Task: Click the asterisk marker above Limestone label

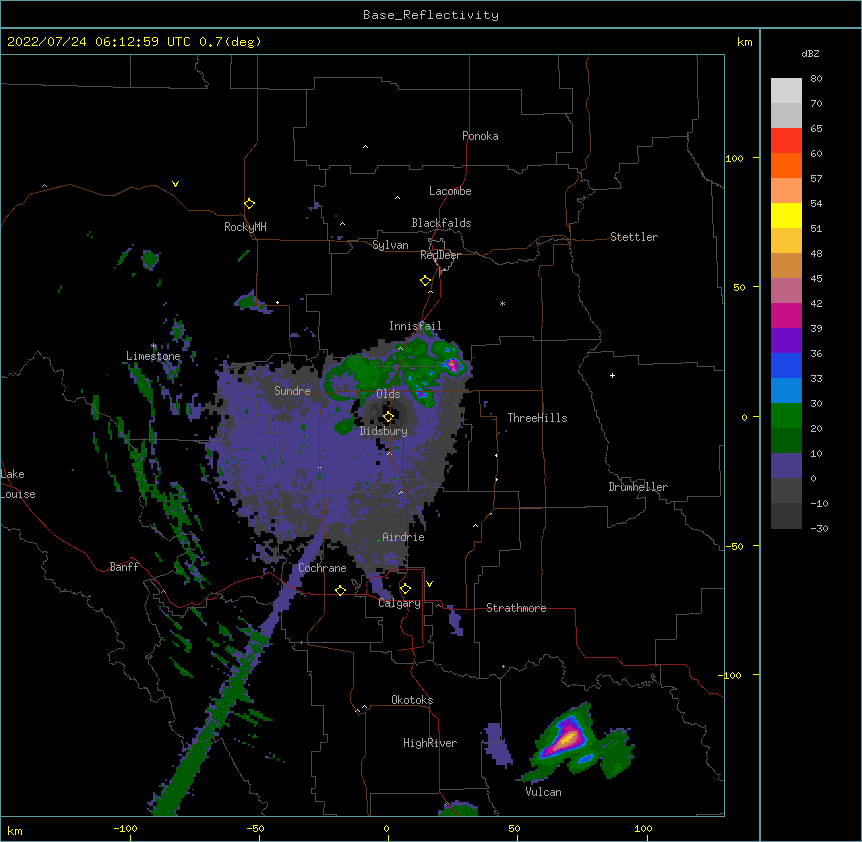Action: click(154, 346)
